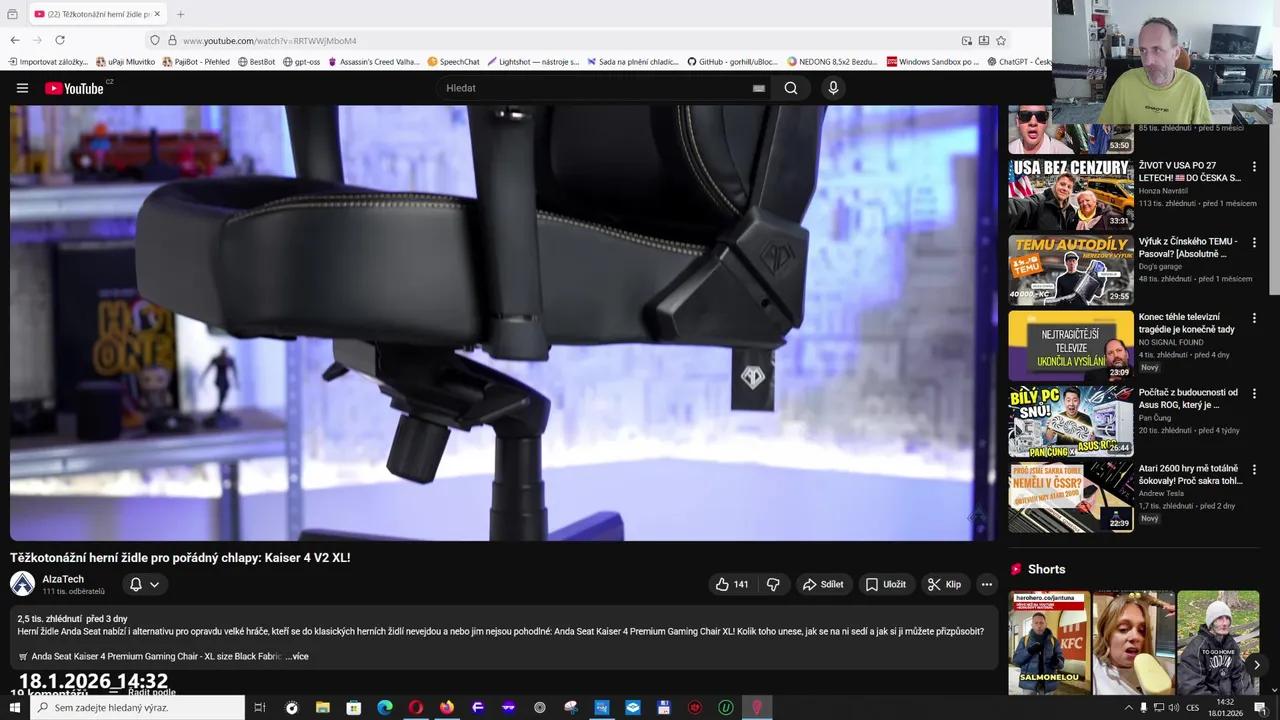Expand subscription options via chevron beside bell
1280x720 pixels.
(x=155, y=584)
